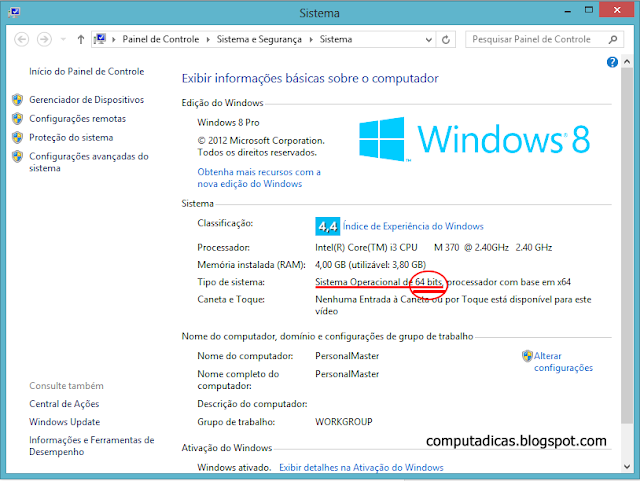The height and width of the screenshot is (481, 640).
Task: Expand chevron after Sistema e Segurança breadcrumb
Action: pos(311,39)
